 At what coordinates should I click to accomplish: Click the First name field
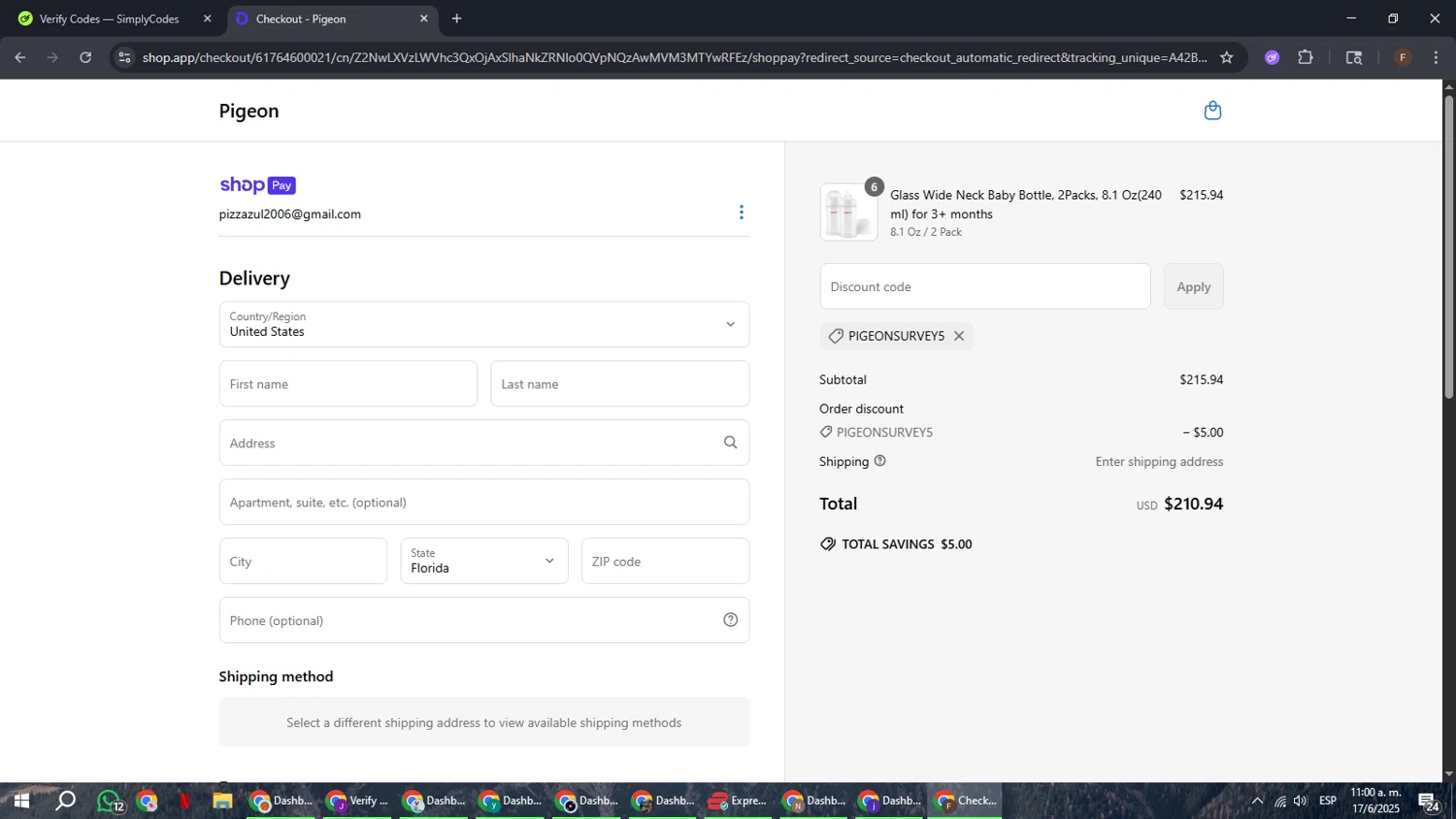click(x=348, y=384)
